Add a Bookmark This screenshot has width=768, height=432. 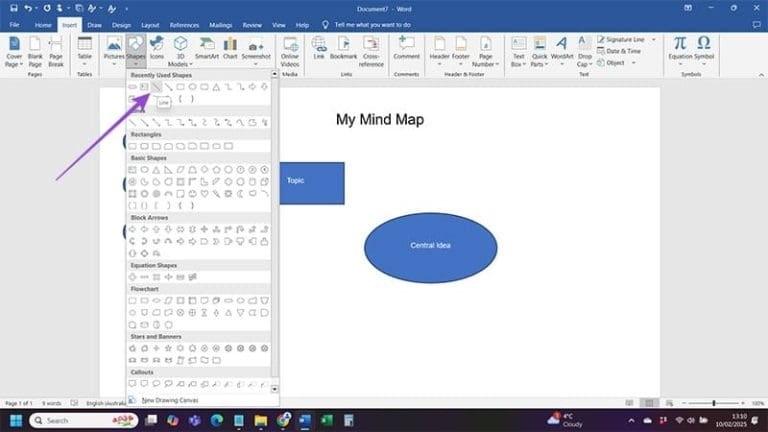click(343, 48)
